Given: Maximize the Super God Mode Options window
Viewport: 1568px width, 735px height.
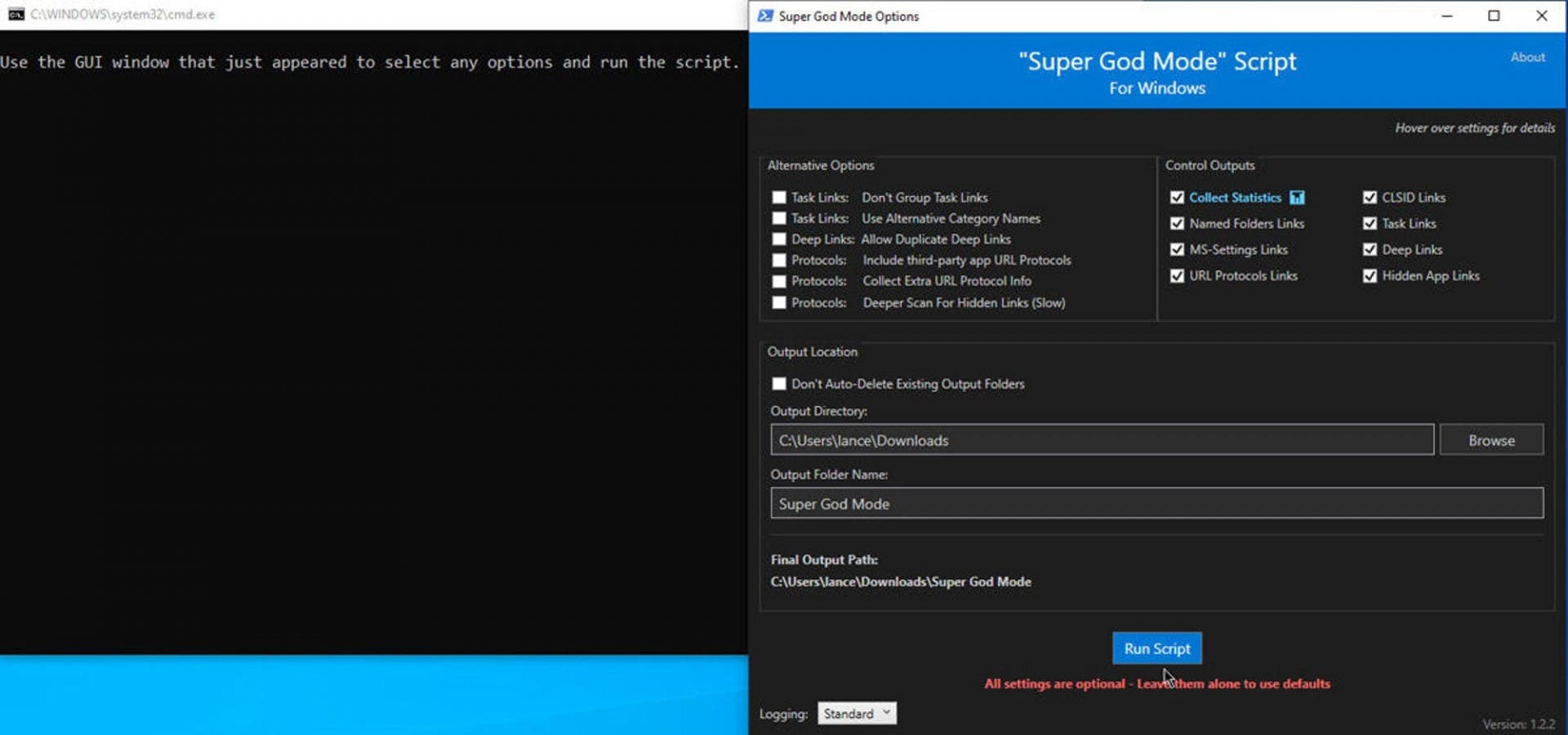Looking at the screenshot, I should pyautogui.click(x=1494, y=16).
